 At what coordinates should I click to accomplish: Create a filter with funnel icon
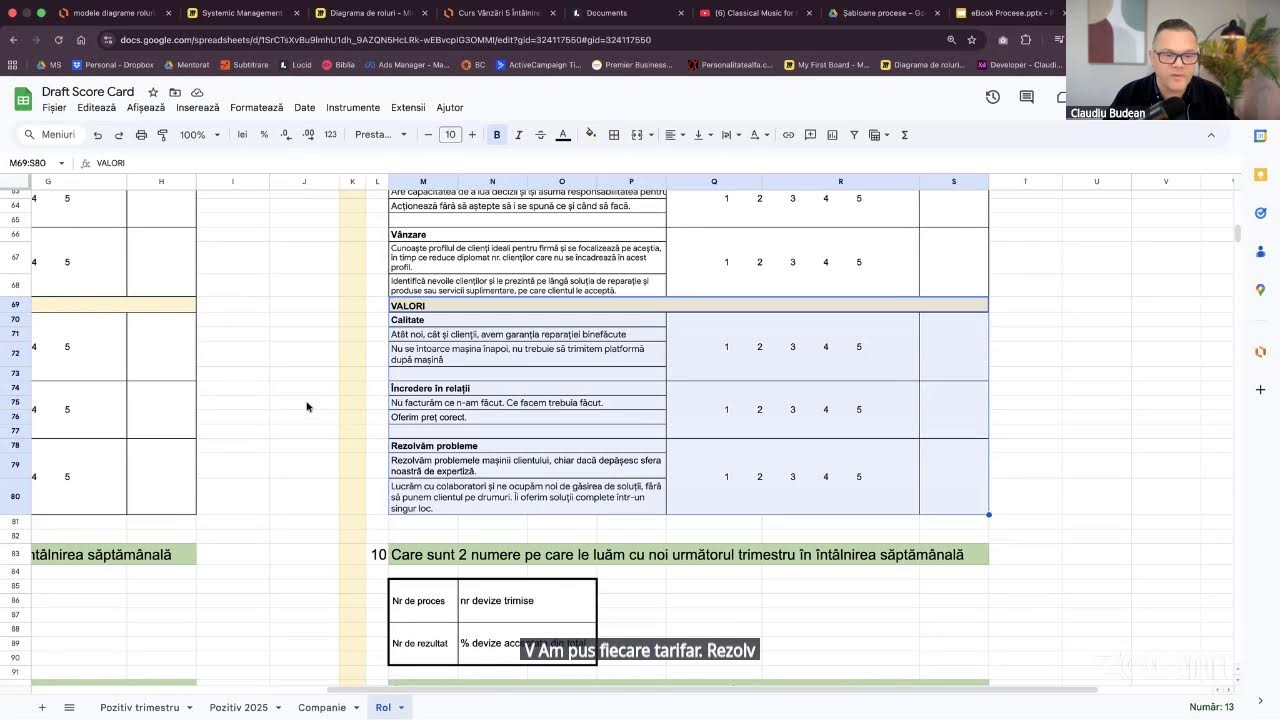tap(854, 135)
